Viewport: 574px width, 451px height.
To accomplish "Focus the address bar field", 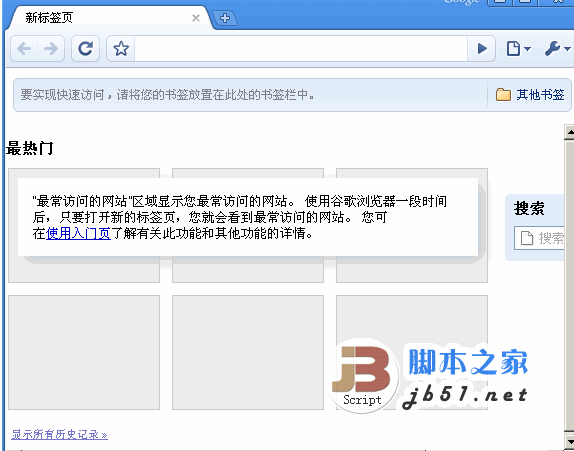I will 301,48.
